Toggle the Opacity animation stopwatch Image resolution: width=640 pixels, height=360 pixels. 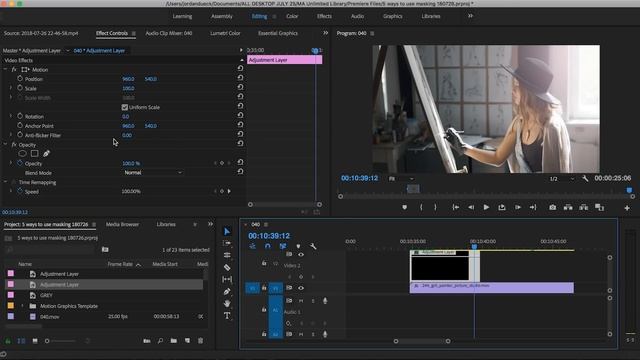pos(20,163)
